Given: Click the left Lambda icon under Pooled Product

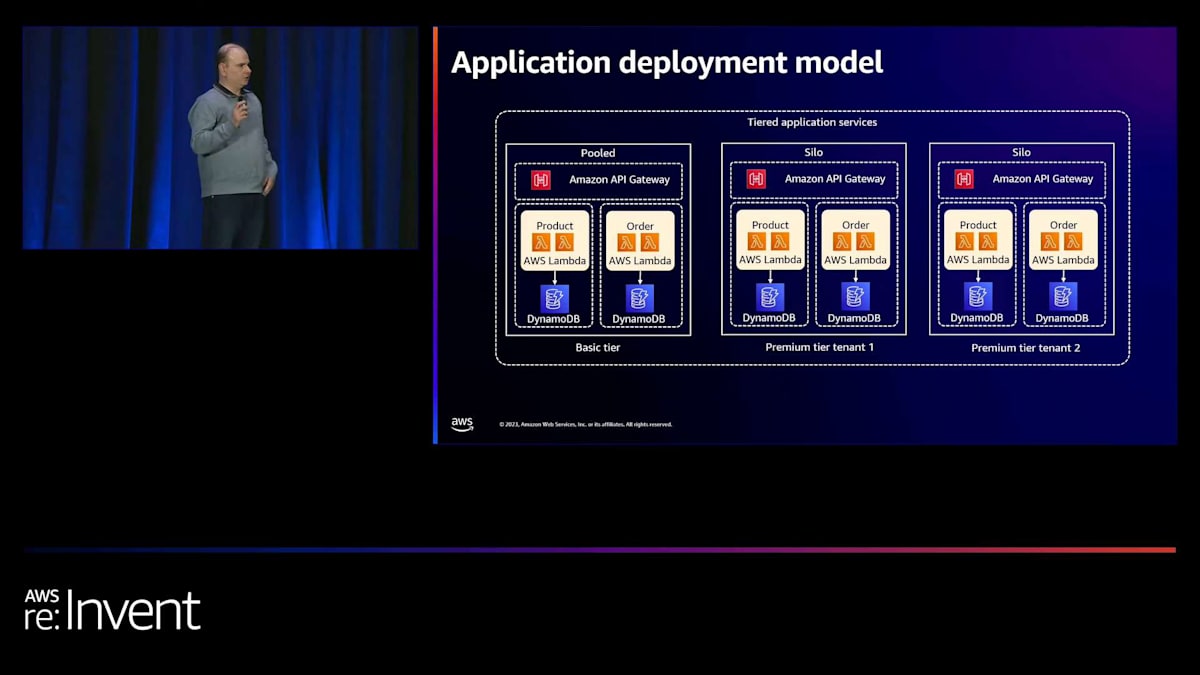Looking at the screenshot, I should pos(542,243).
